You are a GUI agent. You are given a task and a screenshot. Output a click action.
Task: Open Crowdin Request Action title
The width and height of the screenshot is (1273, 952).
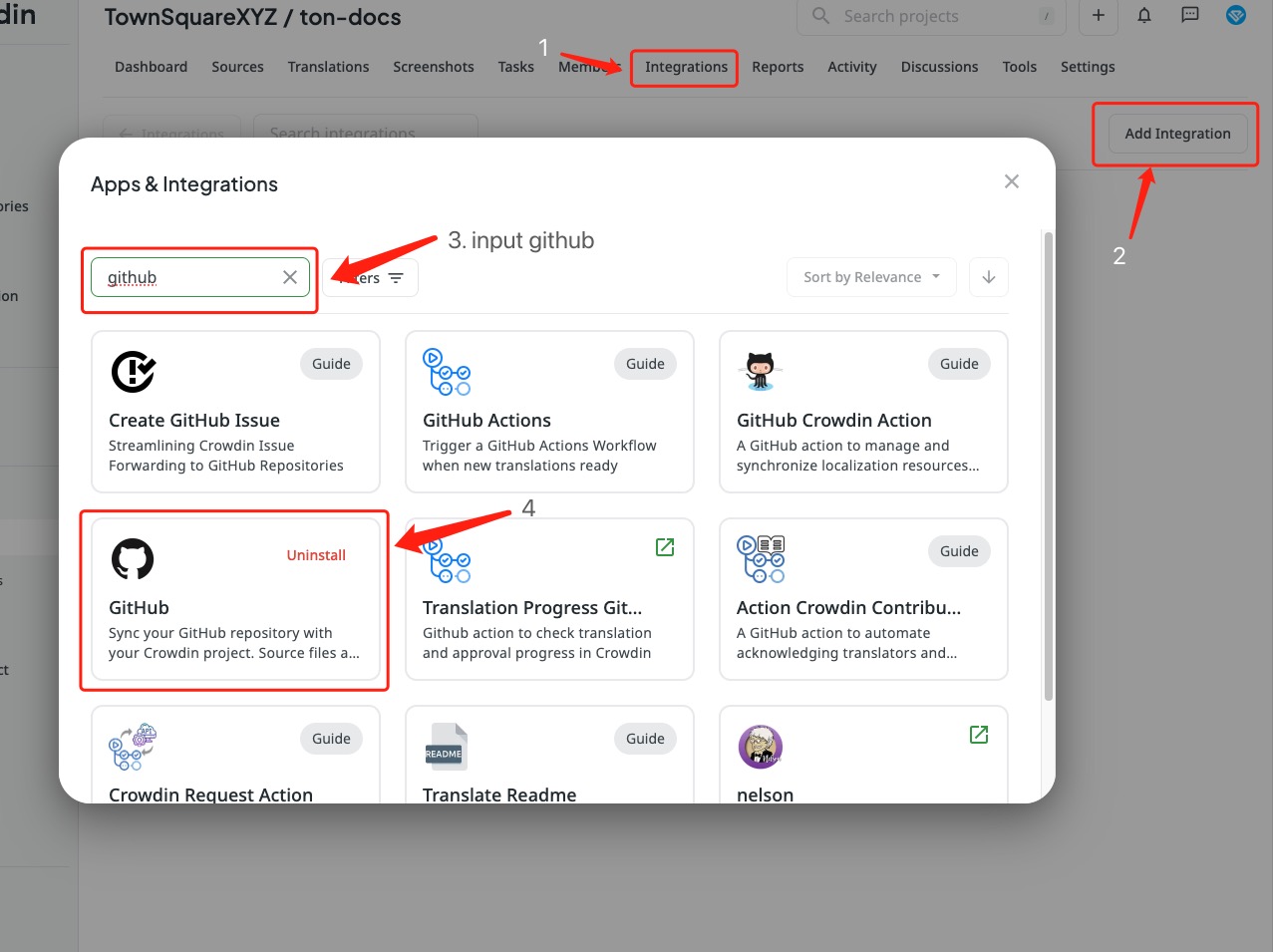tap(210, 793)
